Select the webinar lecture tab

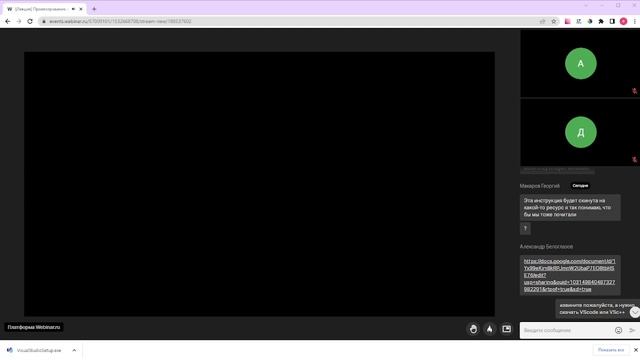click(44, 9)
